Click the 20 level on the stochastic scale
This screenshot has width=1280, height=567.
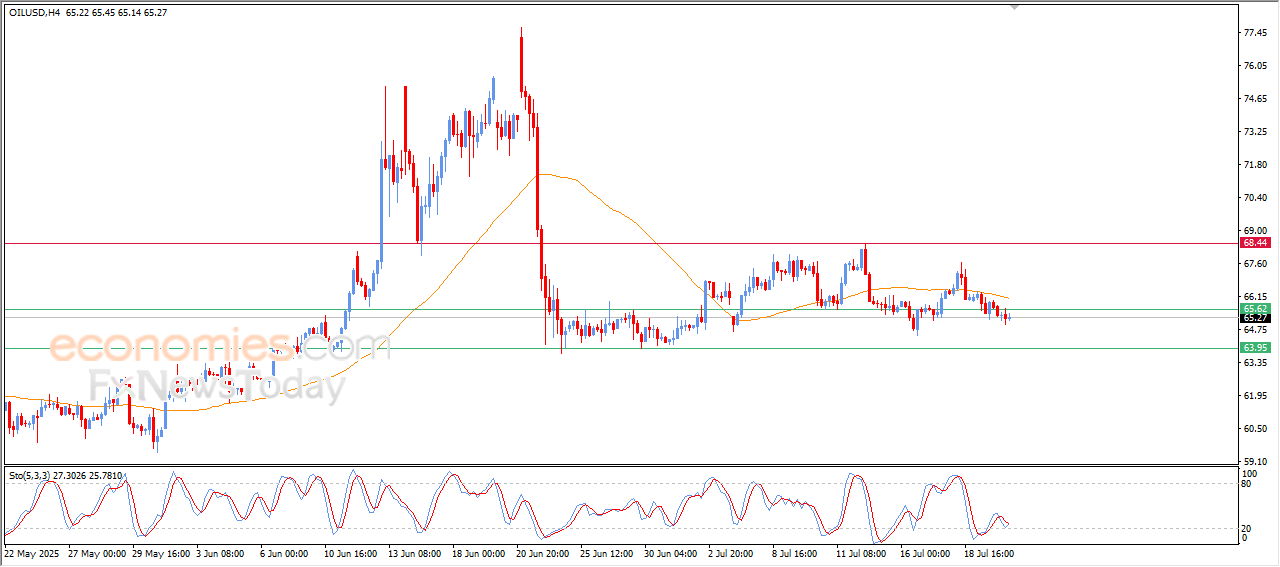(1247, 527)
